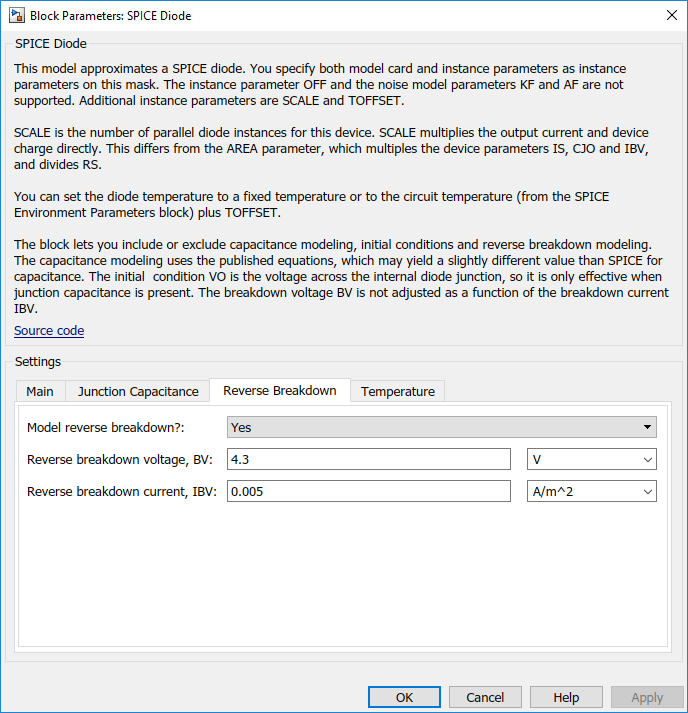The height and width of the screenshot is (713, 688).
Task: Open the IBV unit dropdown showing A/m^2
Action: (x=592, y=492)
